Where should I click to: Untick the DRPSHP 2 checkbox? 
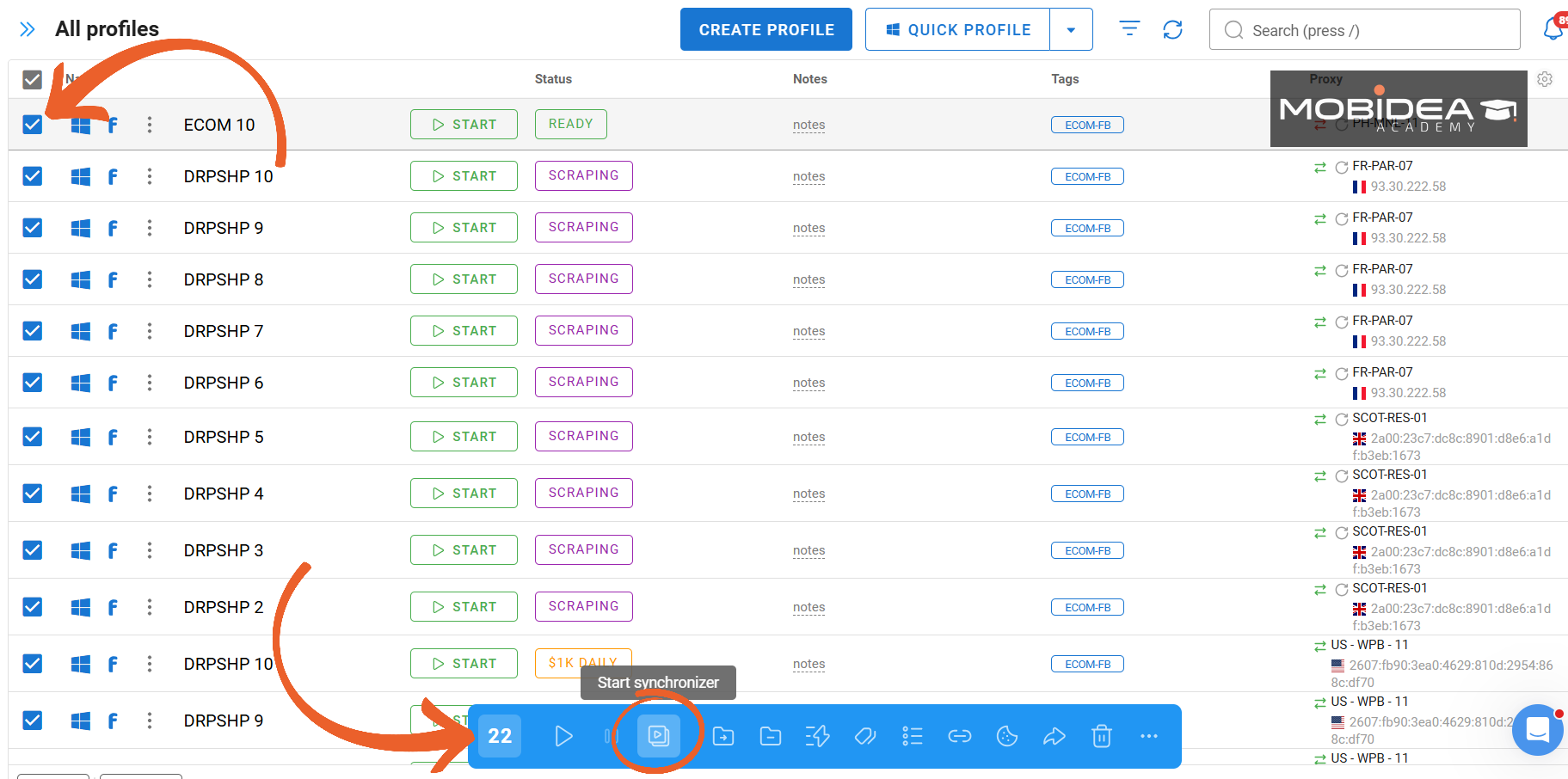coord(32,607)
